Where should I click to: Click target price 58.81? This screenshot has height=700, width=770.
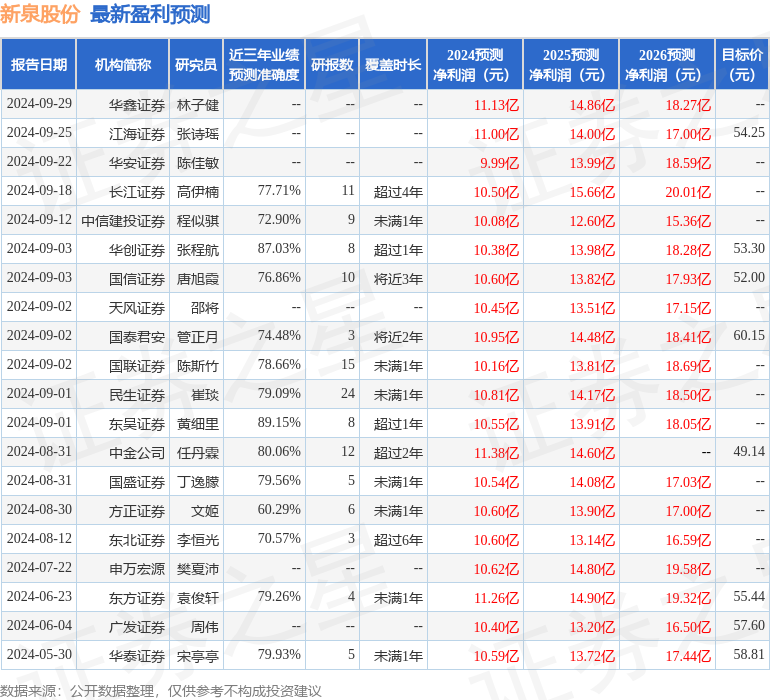pos(749,654)
